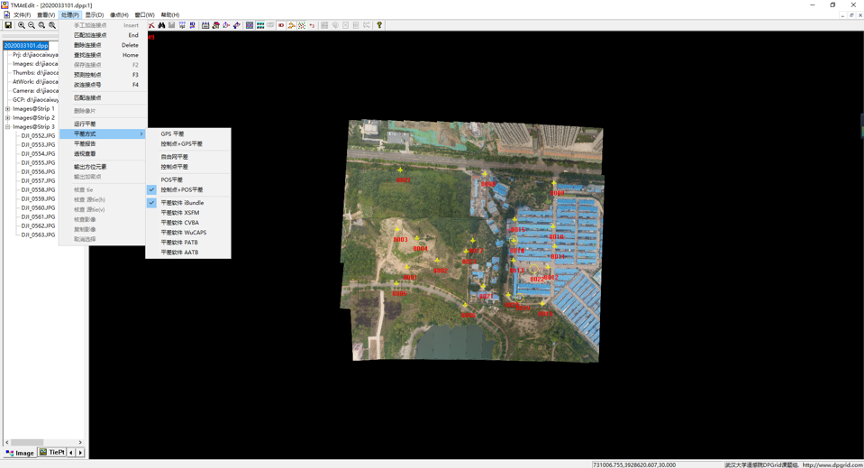The height and width of the screenshot is (468, 864).
Task: Click left panel horizontal scrollbar thumb
Action: 27,442
